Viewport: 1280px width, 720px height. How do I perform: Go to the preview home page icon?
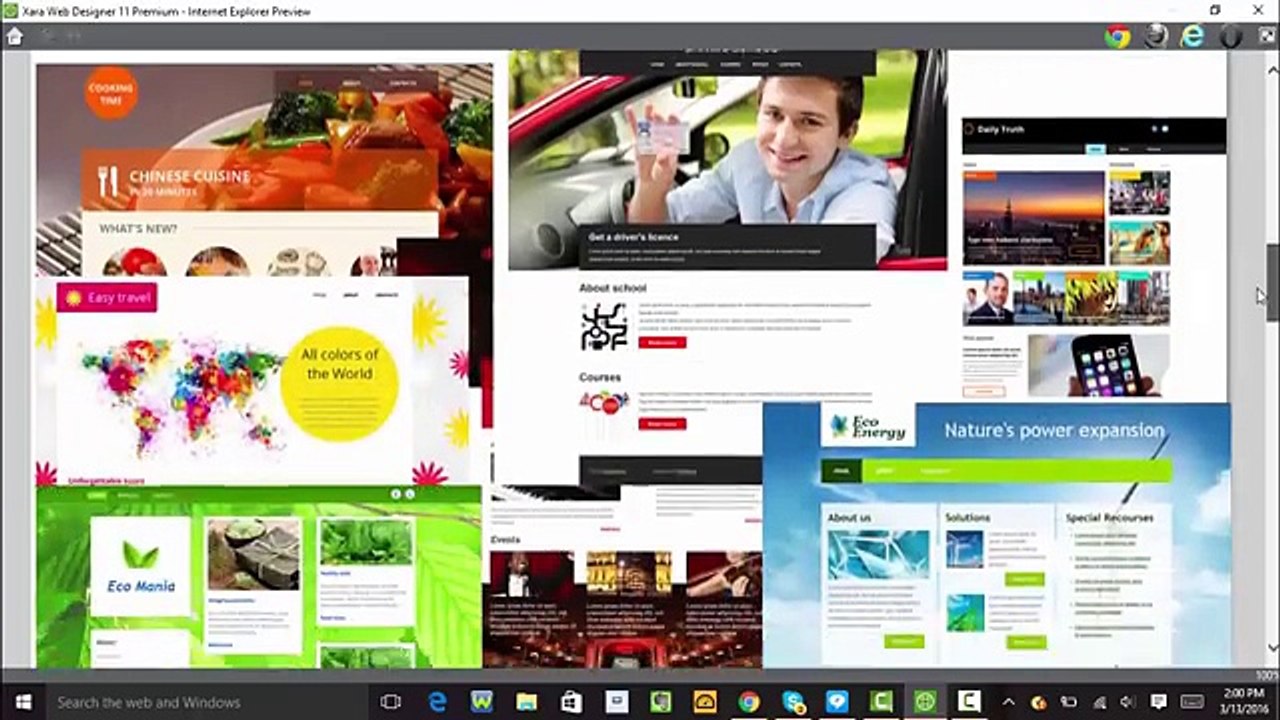coord(14,36)
